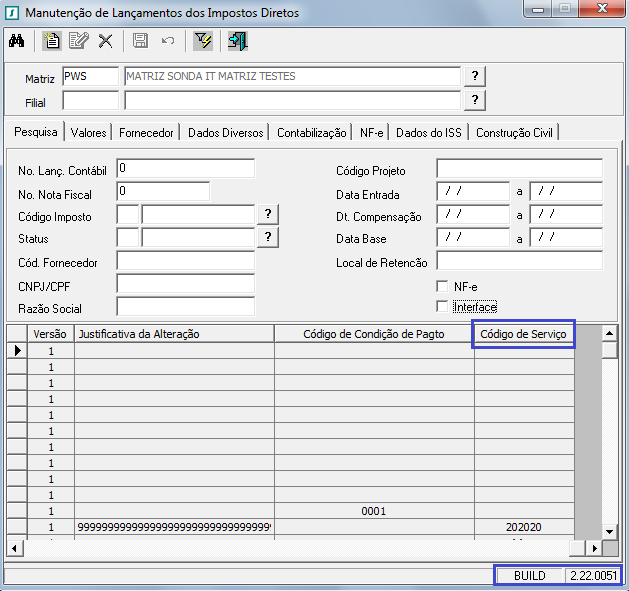Go to the Contabilização tab
The image size is (629, 591).
312,133
